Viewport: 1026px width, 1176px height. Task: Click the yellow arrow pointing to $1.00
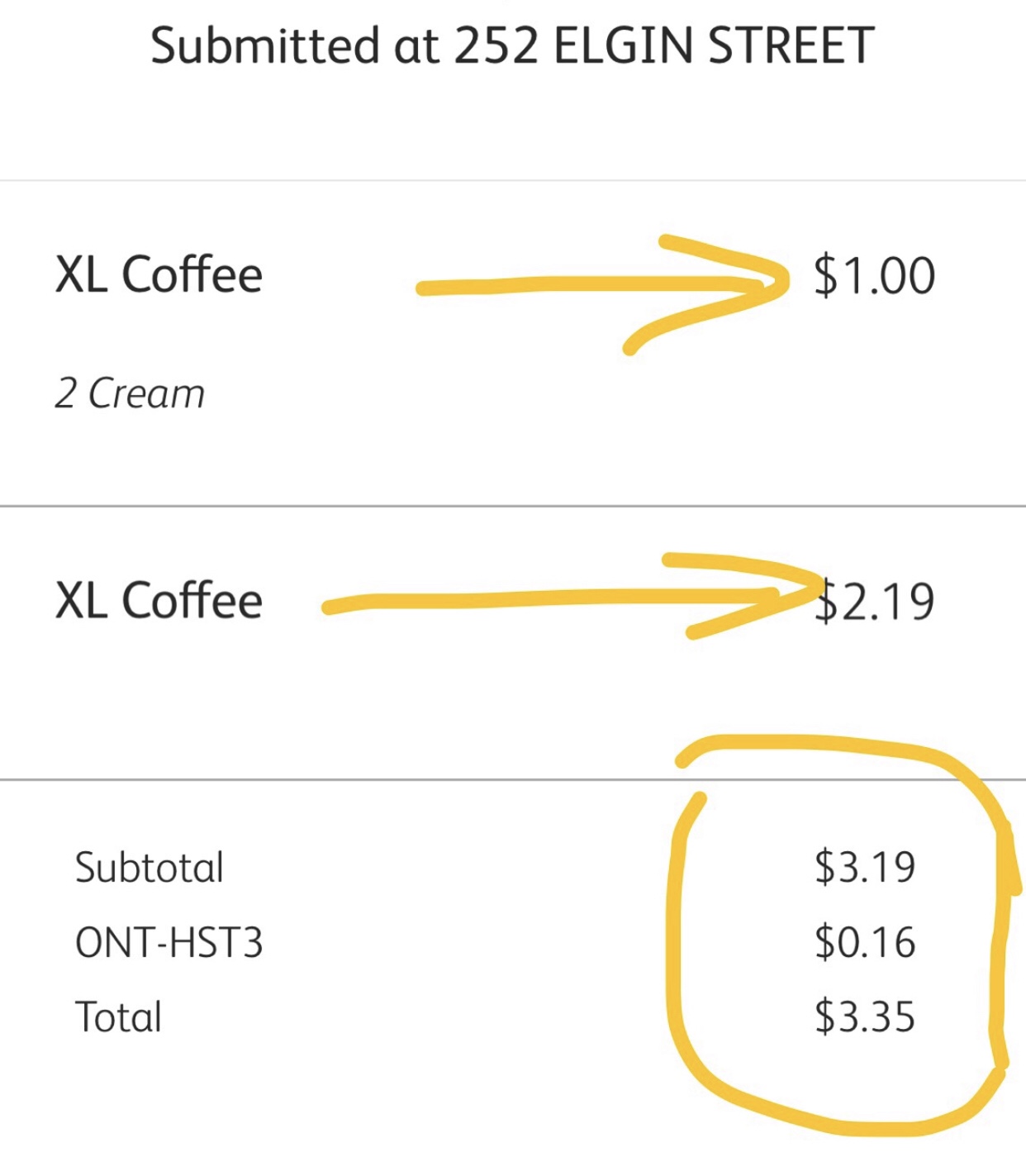point(595,286)
